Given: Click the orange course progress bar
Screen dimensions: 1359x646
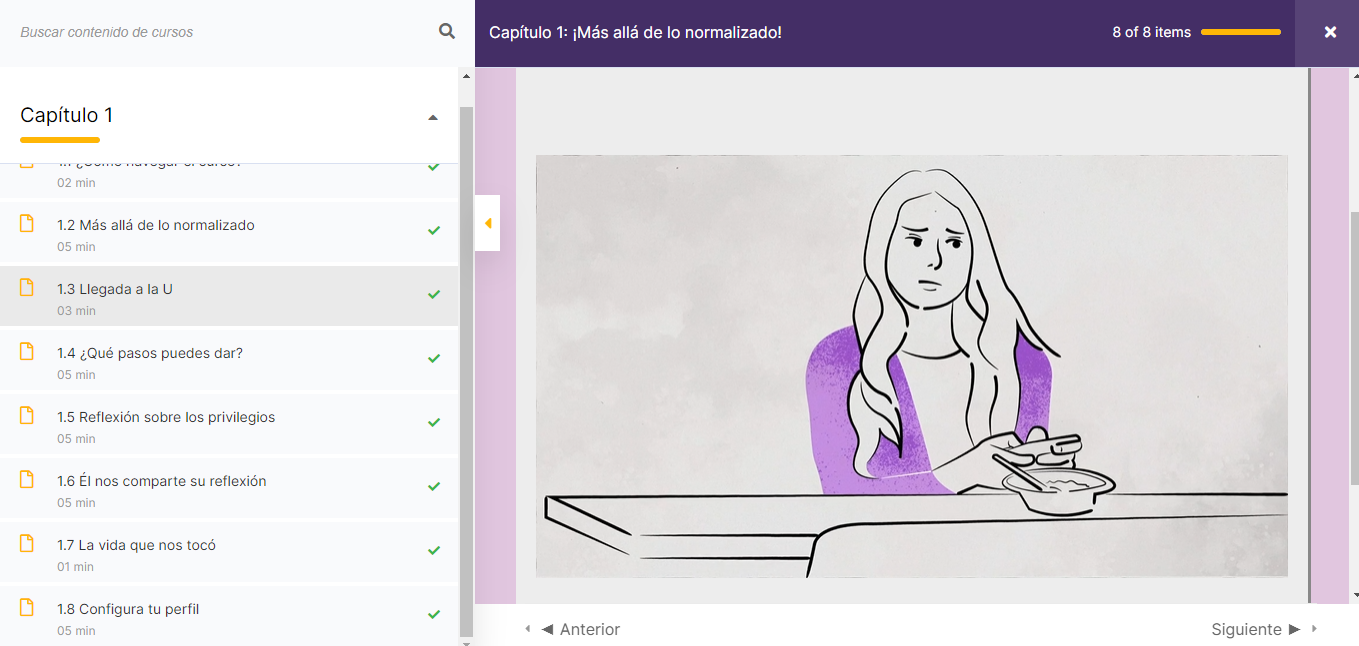Looking at the screenshot, I should (1240, 33).
